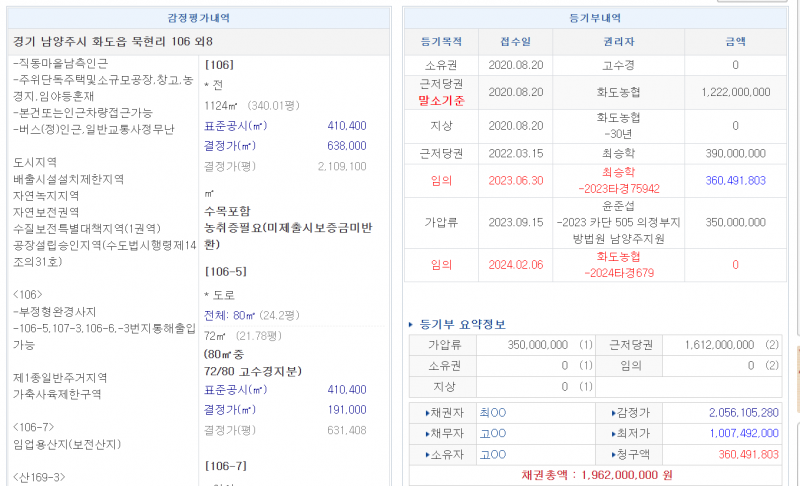Click the 등기목적 column header

point(441,41)
